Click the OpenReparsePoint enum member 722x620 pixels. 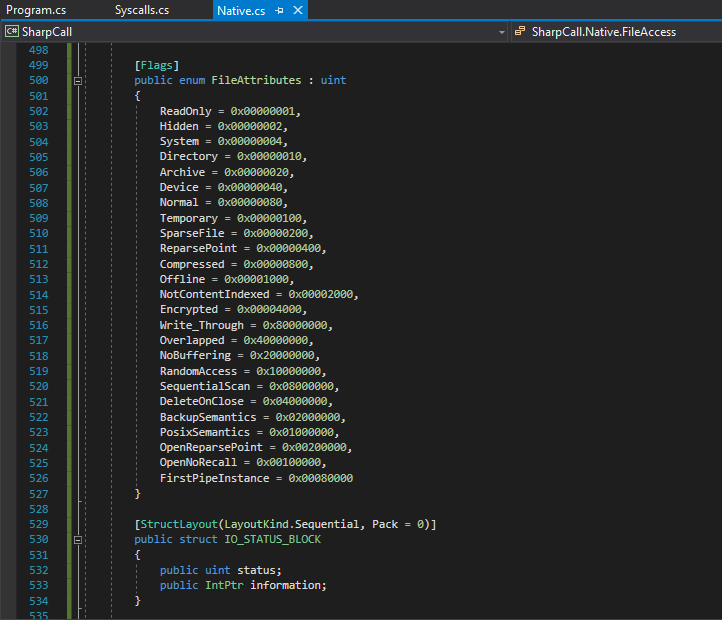tap(211, 447)
